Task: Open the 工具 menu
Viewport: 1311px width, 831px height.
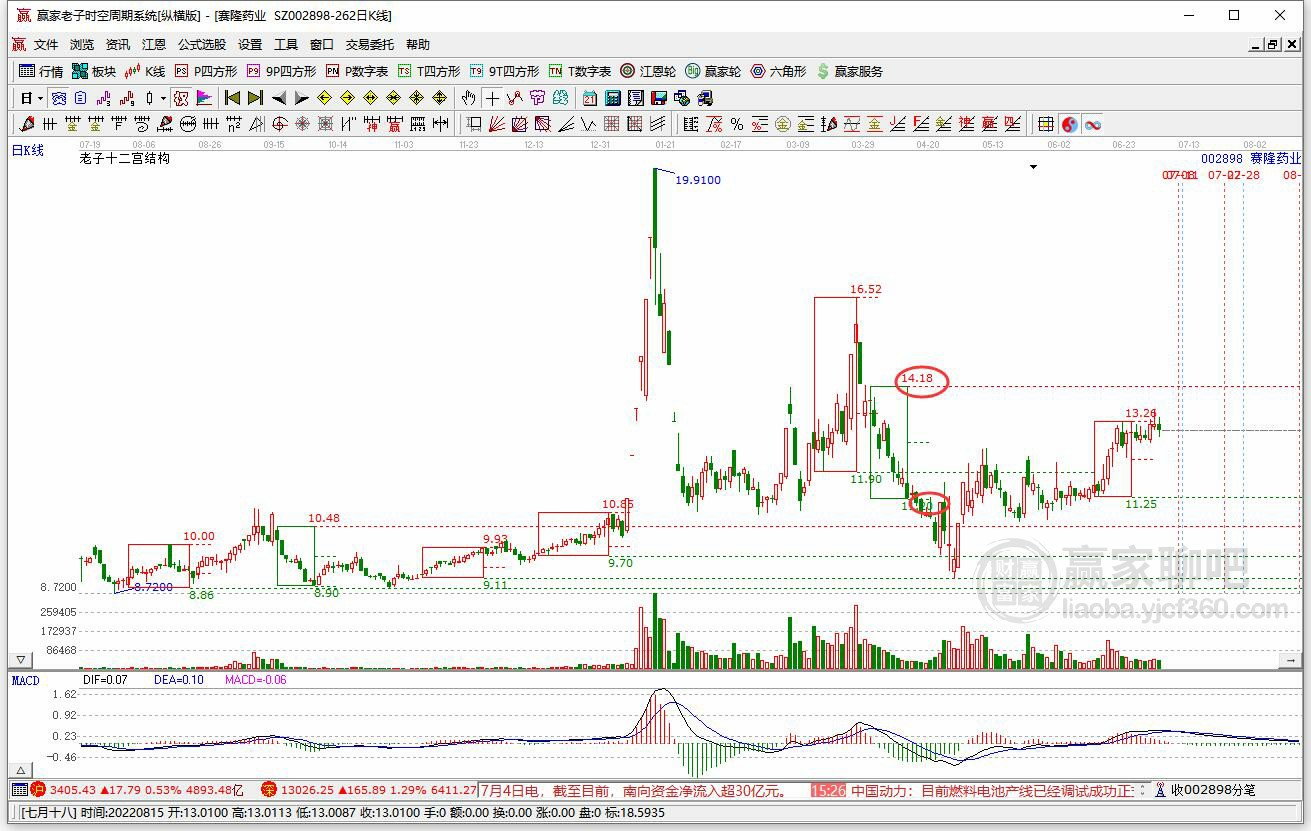Action: pyautogui.click(x=286, y=45)
